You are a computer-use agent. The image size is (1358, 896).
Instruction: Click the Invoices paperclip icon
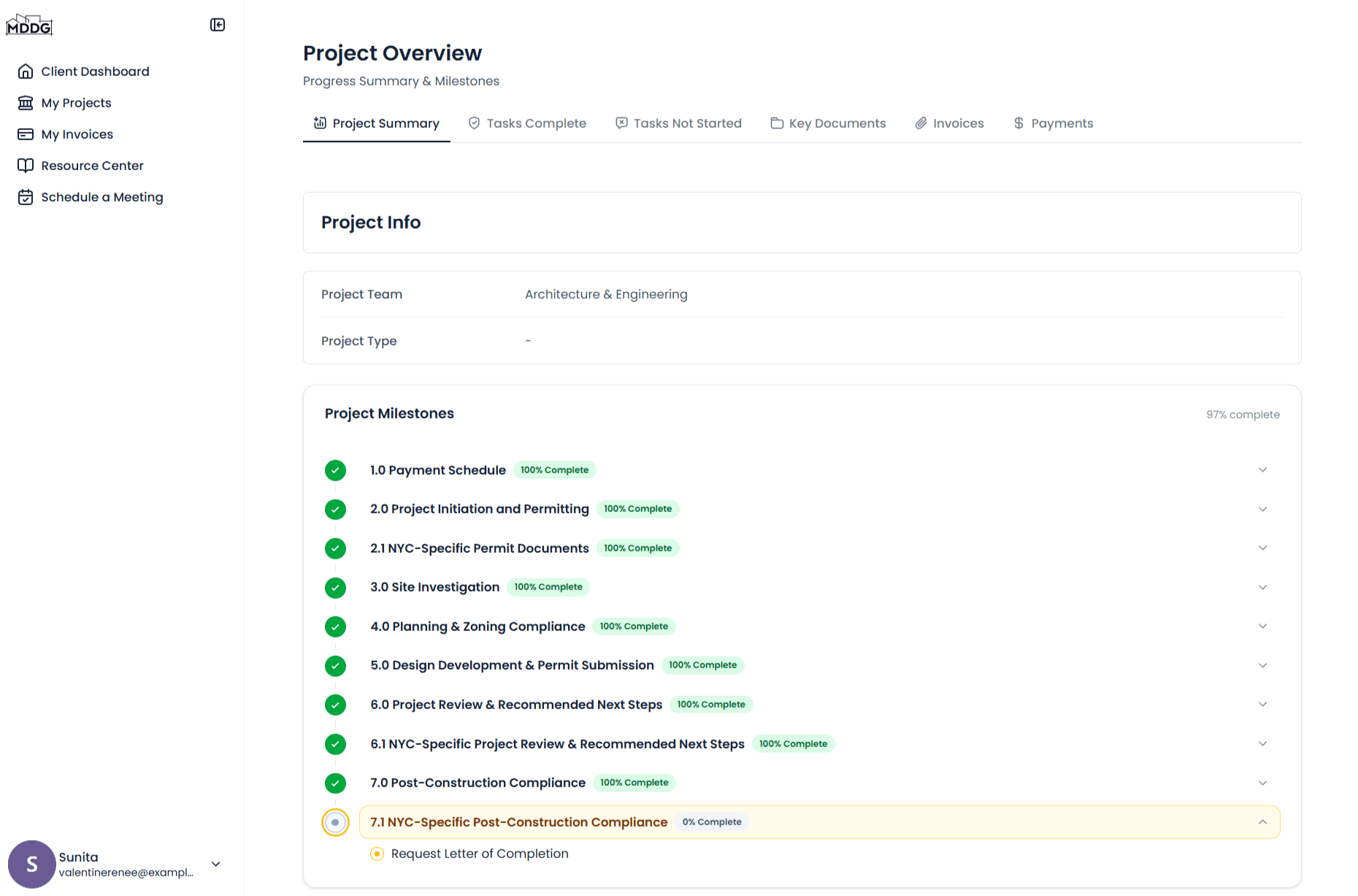point(921,123)
